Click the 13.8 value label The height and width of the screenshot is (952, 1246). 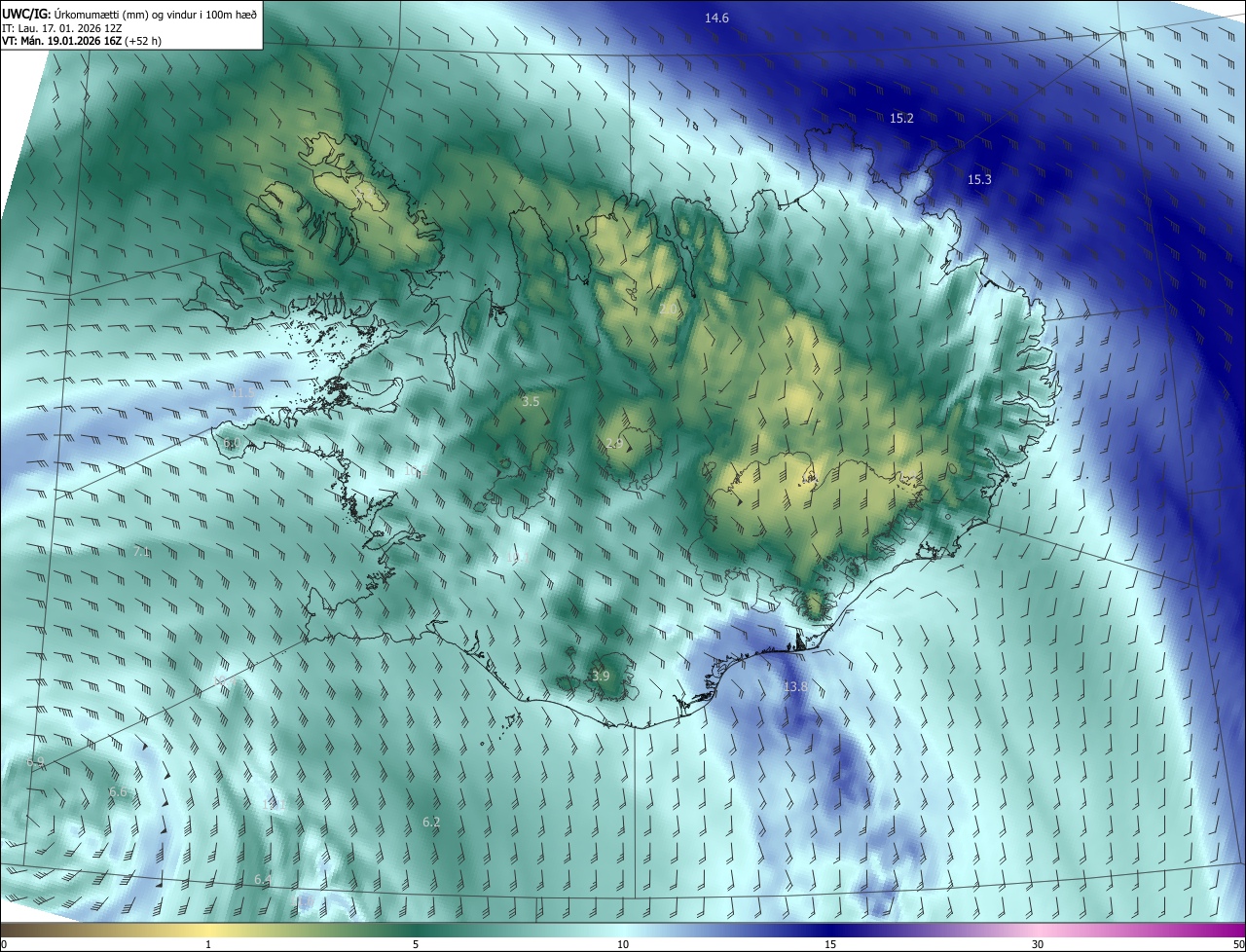[x=795, y=687]
